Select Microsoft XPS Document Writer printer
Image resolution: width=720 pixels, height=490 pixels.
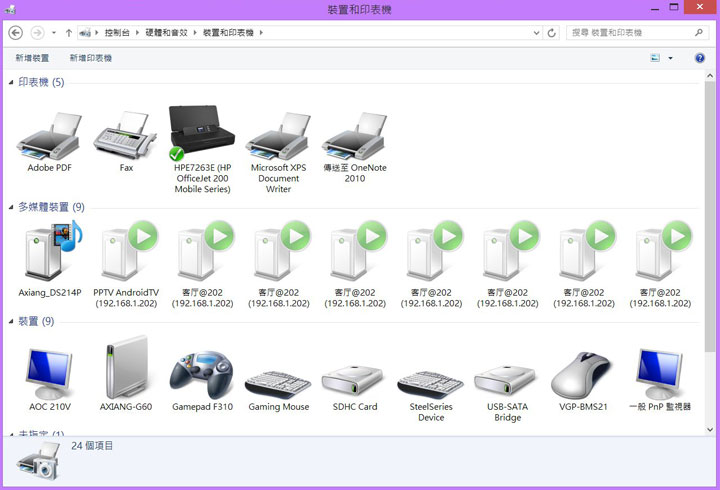point(278,137)
